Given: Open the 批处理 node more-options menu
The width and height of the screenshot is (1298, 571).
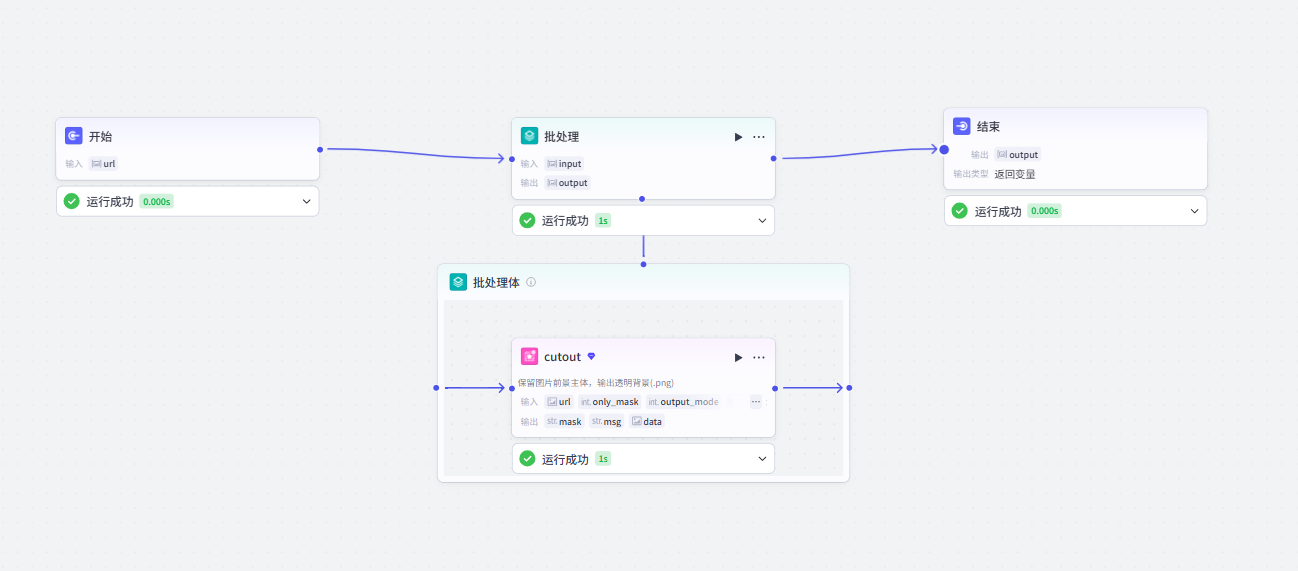Looking at the screenshot, I should (759, 137).
